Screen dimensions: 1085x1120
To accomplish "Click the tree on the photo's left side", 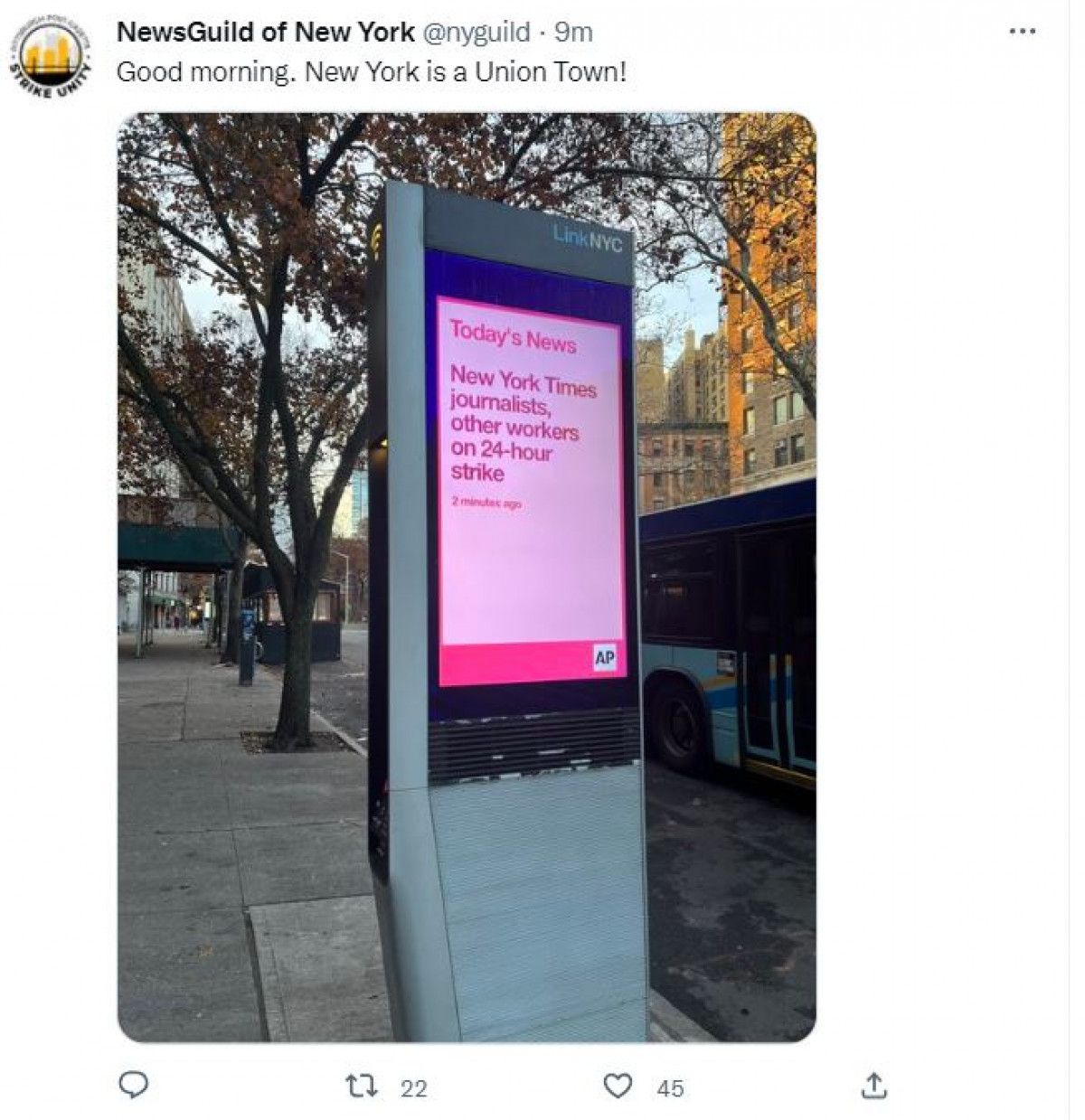I will pos(244,407).
